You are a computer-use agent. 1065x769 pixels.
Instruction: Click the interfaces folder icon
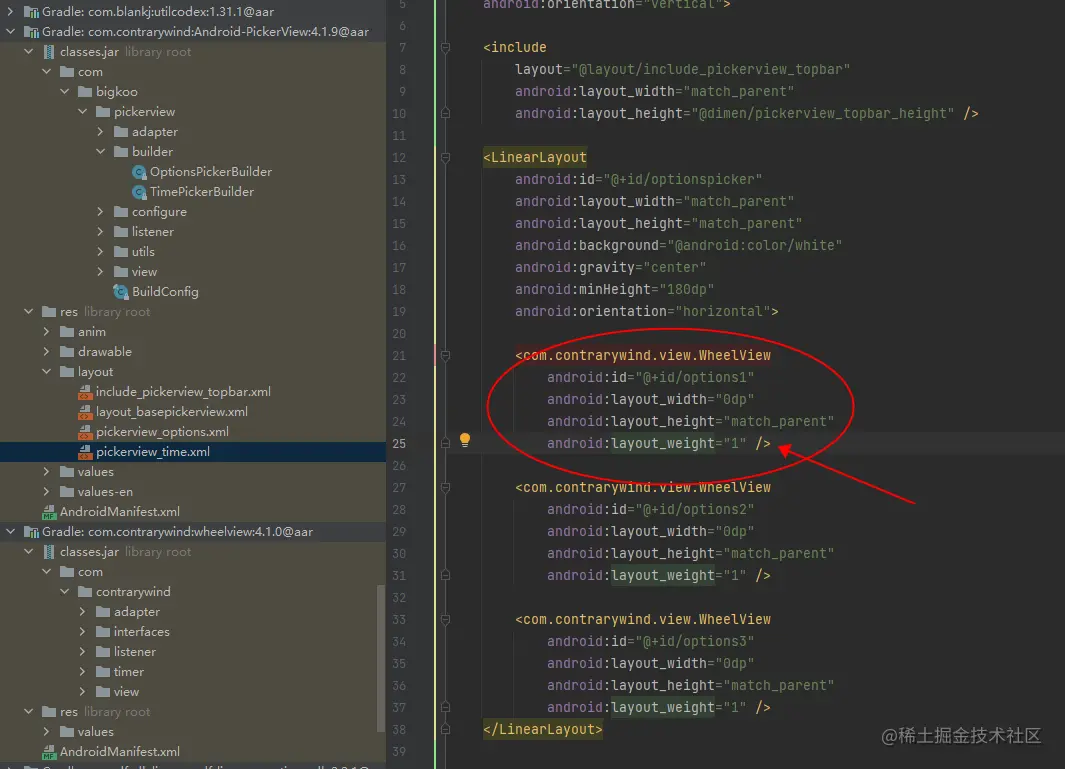click(103, 632)
